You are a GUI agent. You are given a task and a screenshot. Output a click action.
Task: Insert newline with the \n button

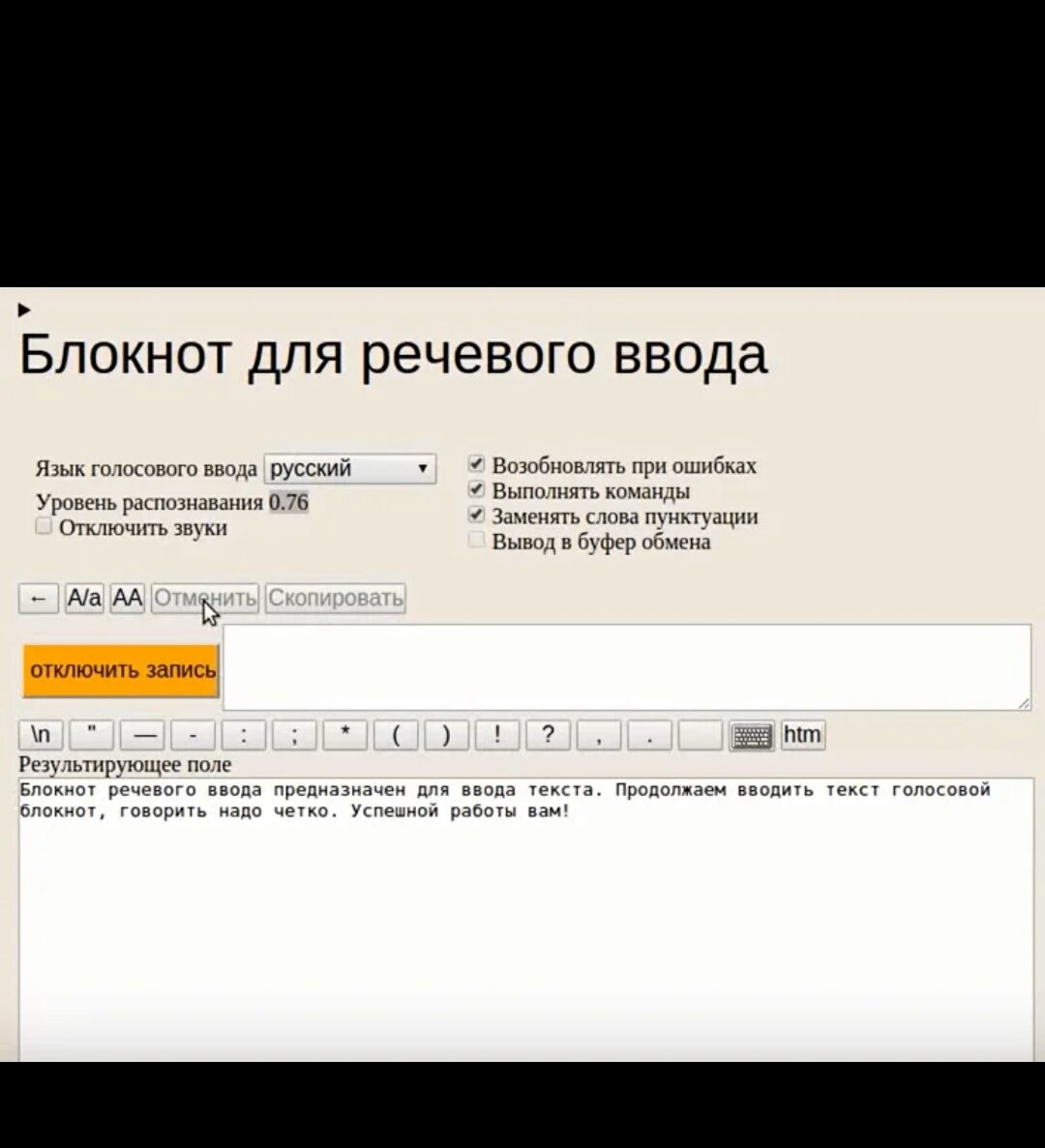(41, 735)
